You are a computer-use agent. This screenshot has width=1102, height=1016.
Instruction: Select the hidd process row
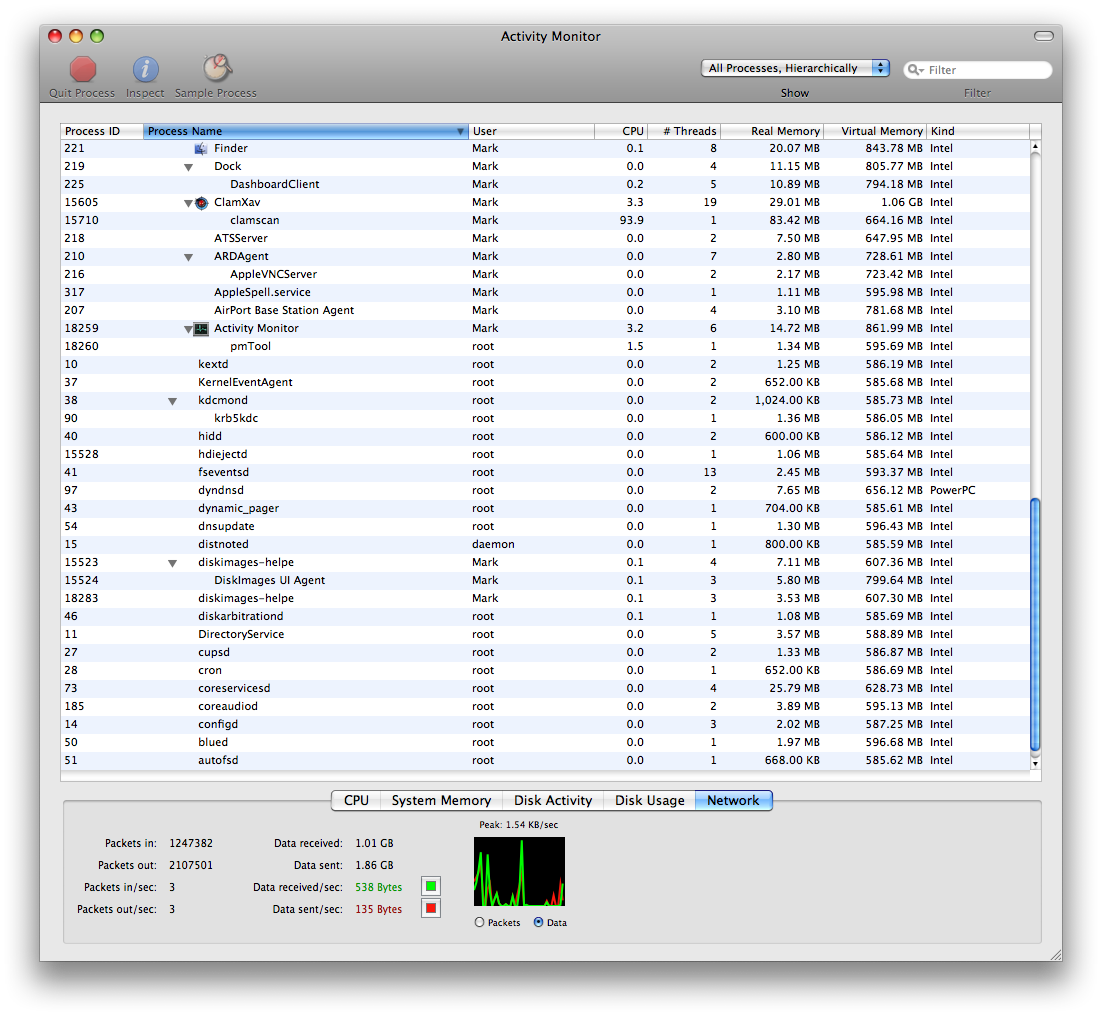(545, 436)
